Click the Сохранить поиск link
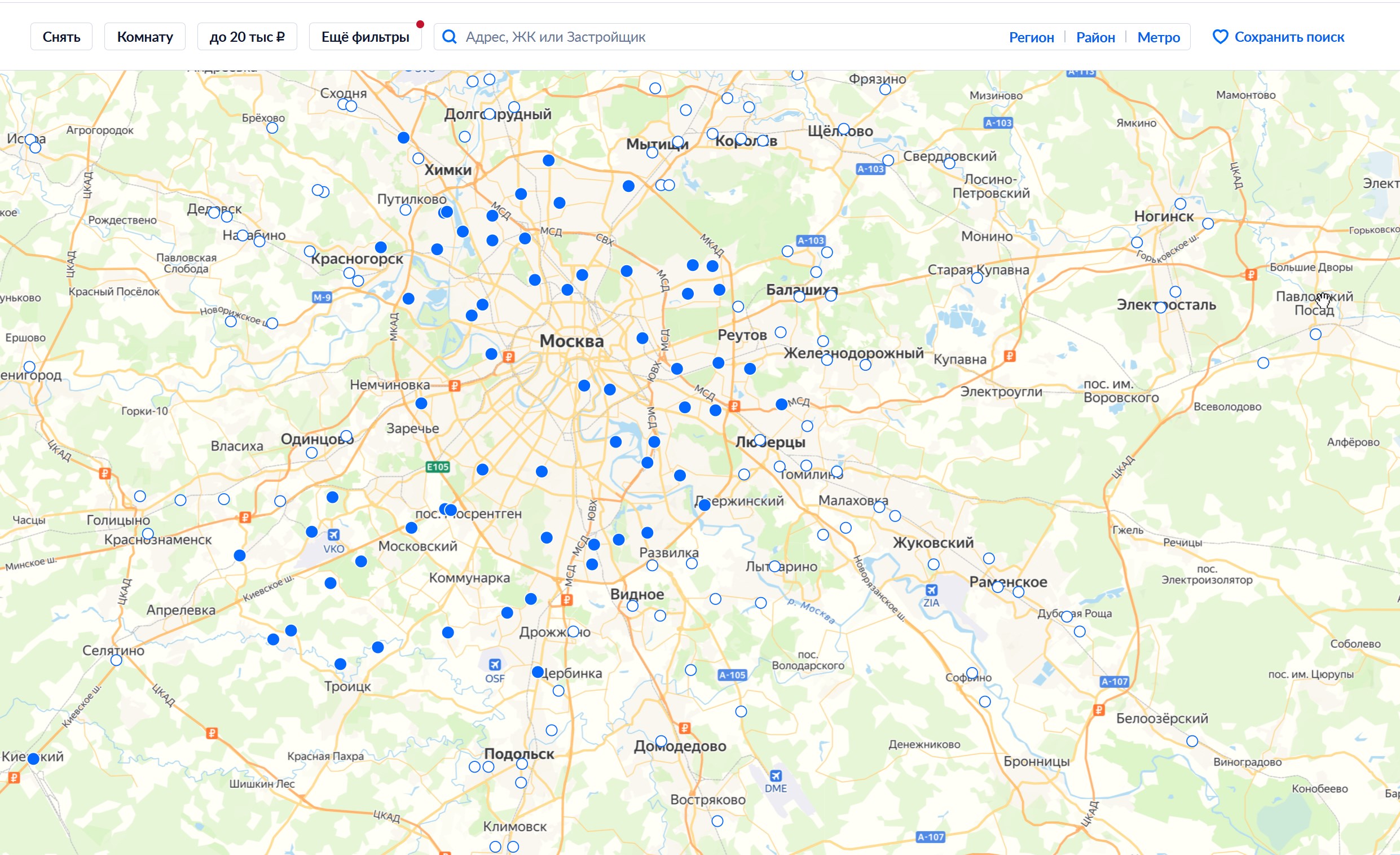The height and width of the screenshot is (855, 1400). pyautogui.click(x=1289, y=37)
